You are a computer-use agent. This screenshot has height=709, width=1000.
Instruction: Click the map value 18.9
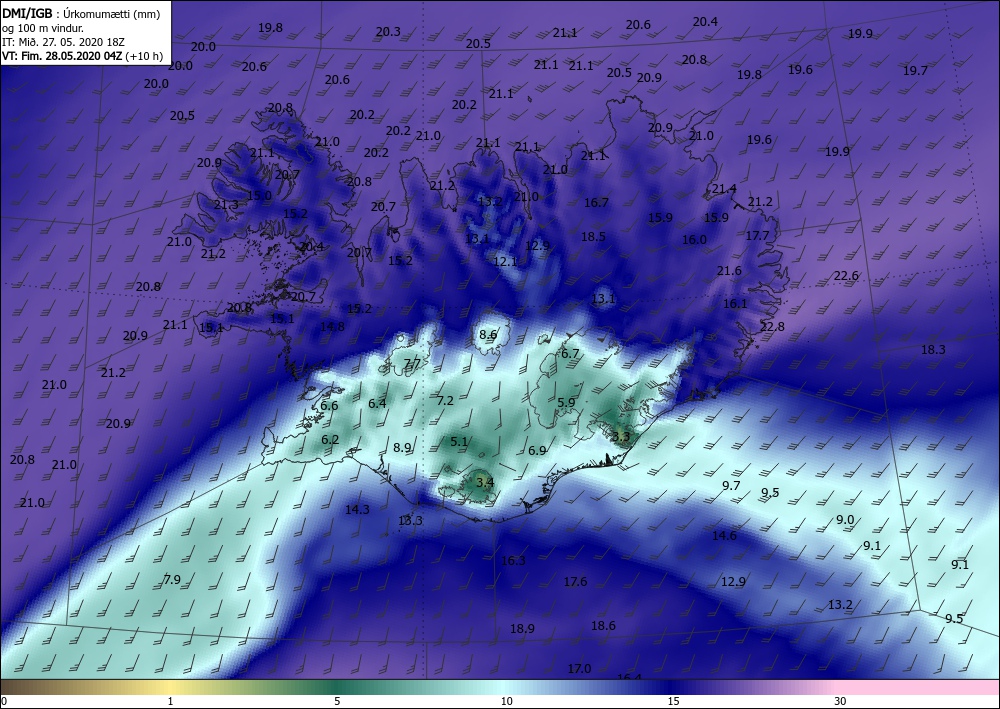(522, 629)
